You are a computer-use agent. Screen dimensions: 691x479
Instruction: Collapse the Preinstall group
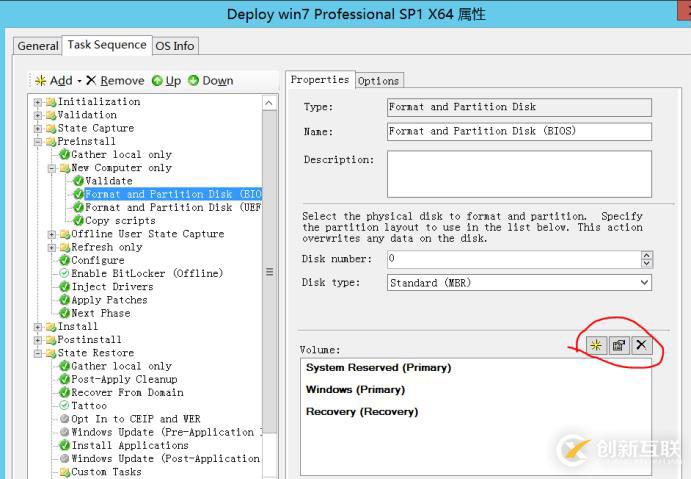[38, 142]
